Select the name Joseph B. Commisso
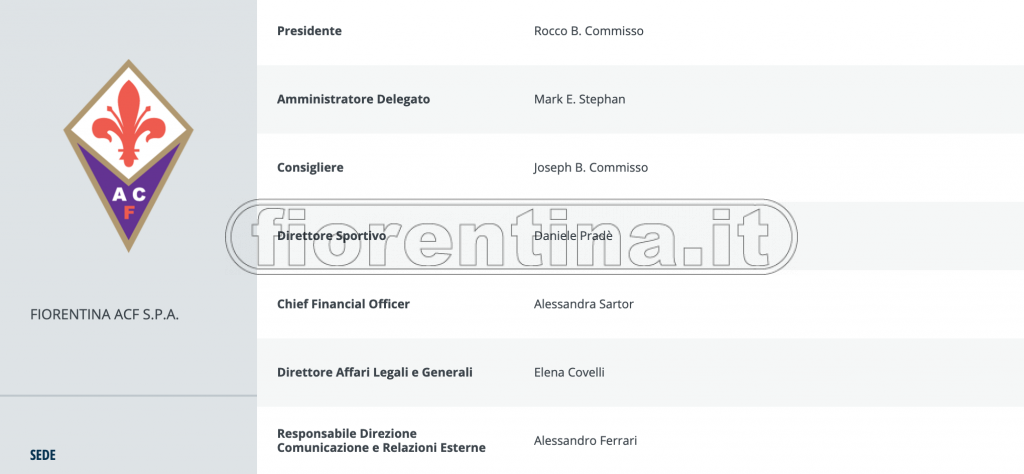1024x474 pixels. (x=591, y=167)
